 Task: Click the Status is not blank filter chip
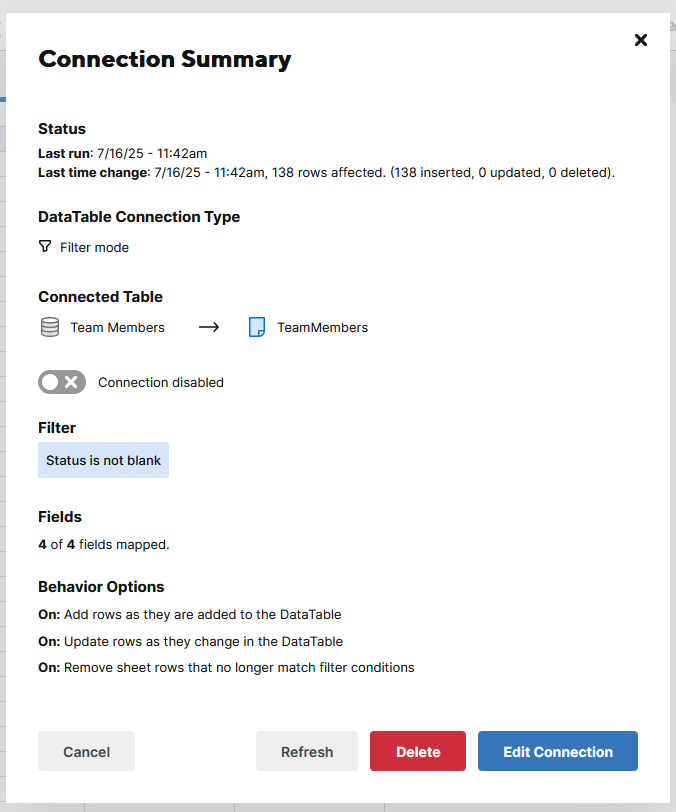pos(104,460)
